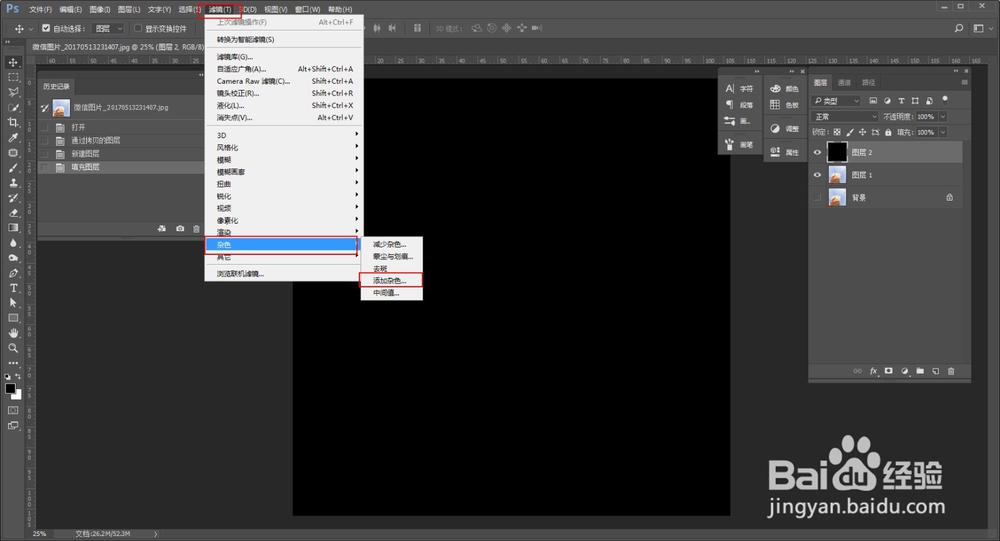Add layer mask in Layers panel
Image resolution: width=1000 pixels, height=541 pixels.
coord(888,371)
